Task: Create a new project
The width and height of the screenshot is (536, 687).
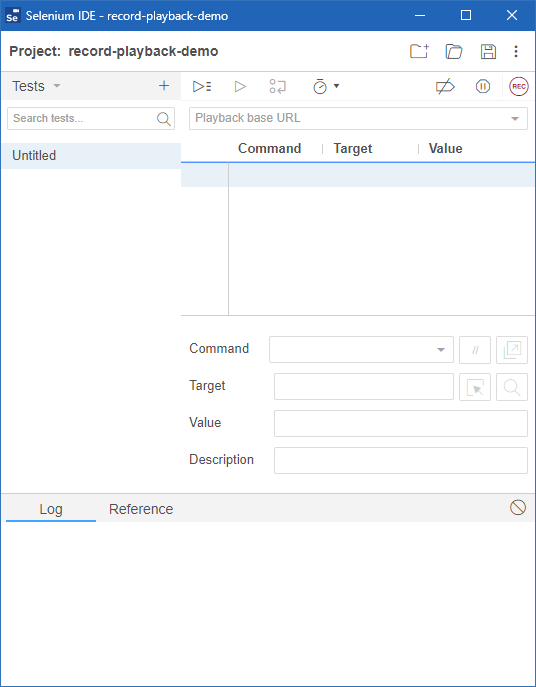Action: pyautogui.click(x=419, y=51)
